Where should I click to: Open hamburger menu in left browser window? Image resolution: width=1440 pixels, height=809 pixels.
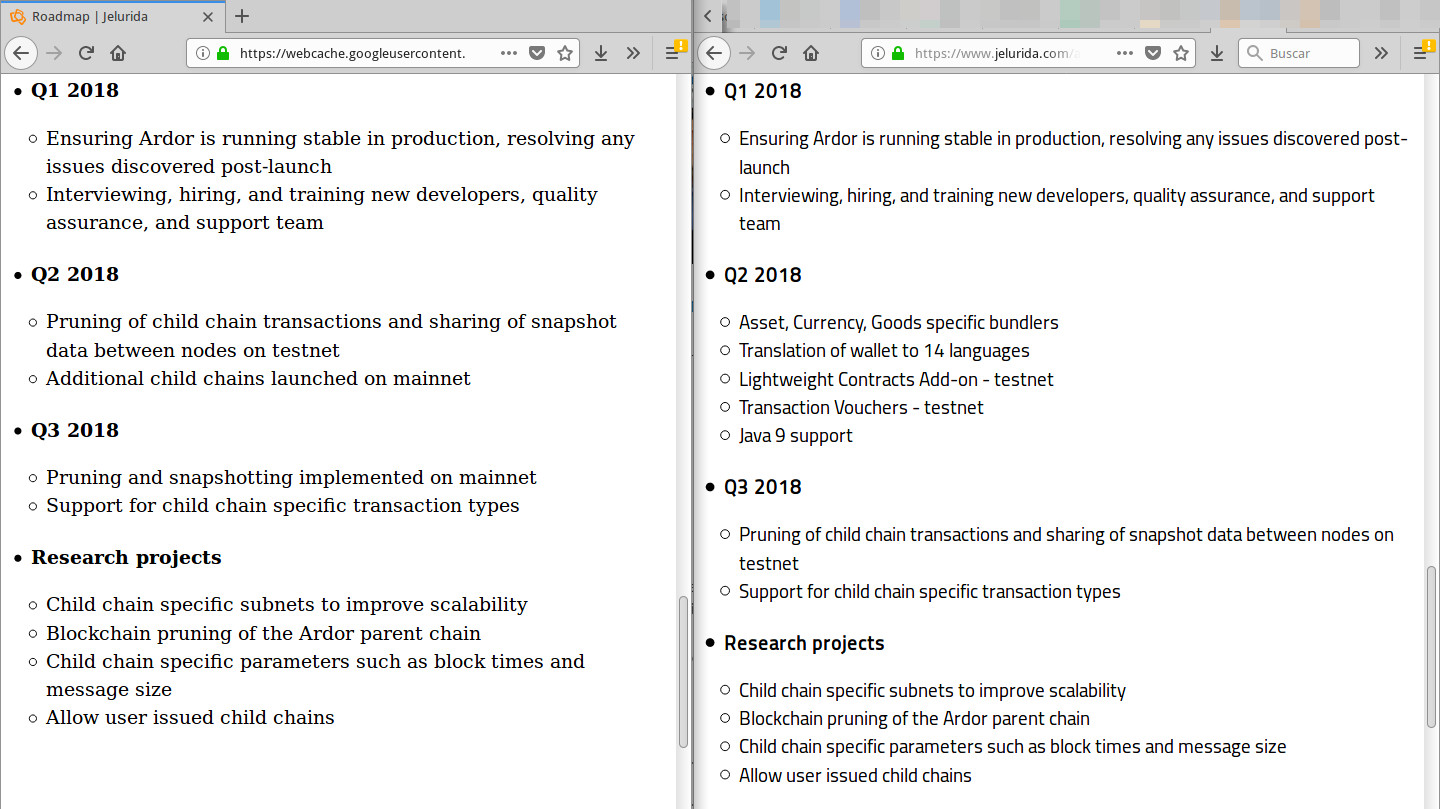point(673,53)
